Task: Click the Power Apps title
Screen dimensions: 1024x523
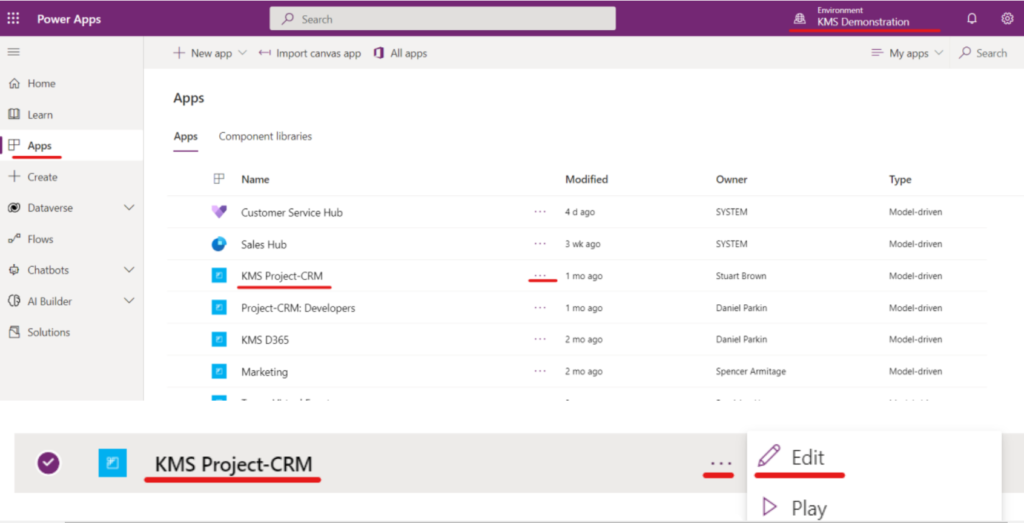Action: pos(69,19)
